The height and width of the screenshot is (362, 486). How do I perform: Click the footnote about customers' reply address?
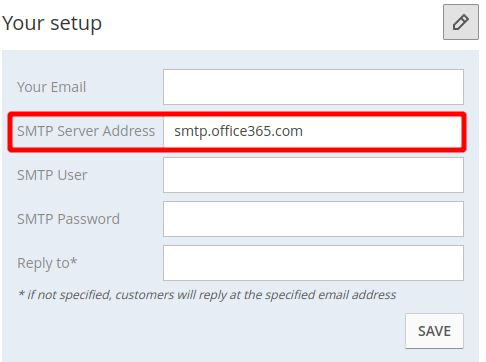(x=207, y=295)
